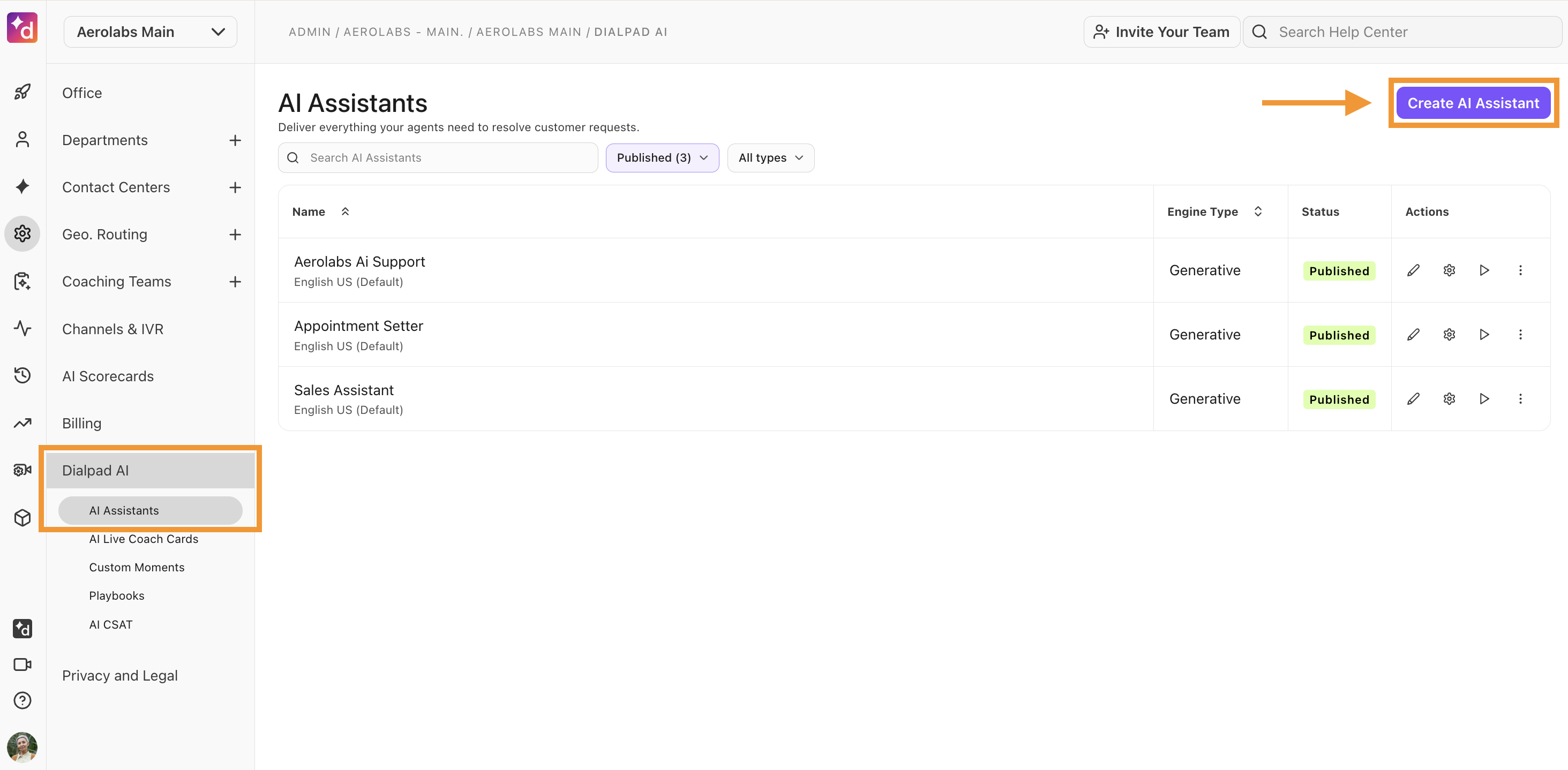Open the Sales Assistant name
Screen dimensions: 1568x770
(x=344, y=390)
